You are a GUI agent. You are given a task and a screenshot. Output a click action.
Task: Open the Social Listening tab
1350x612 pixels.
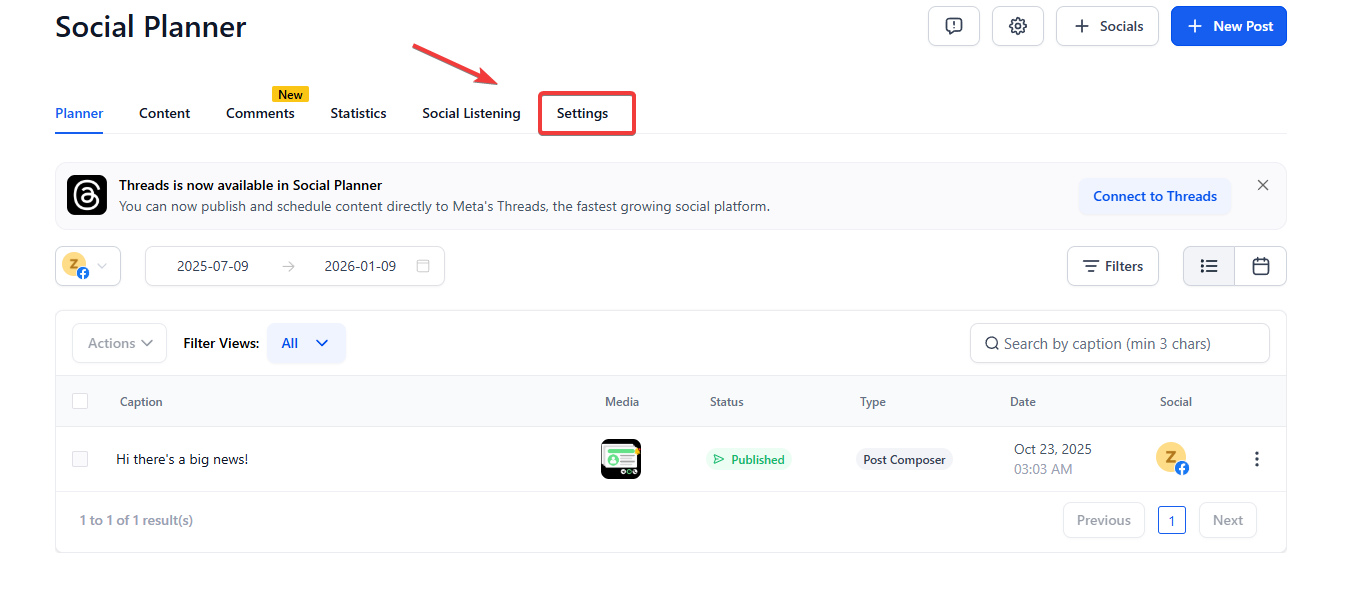pos(471,113)
